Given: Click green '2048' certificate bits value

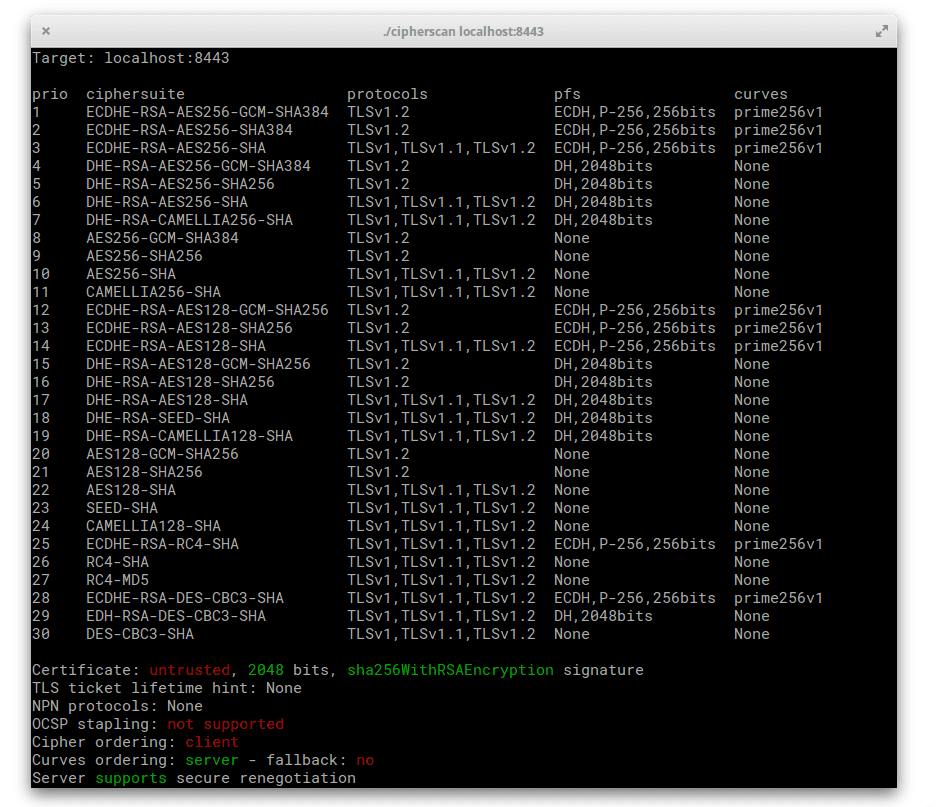Looking at the screenshot, I should point(266,670).
